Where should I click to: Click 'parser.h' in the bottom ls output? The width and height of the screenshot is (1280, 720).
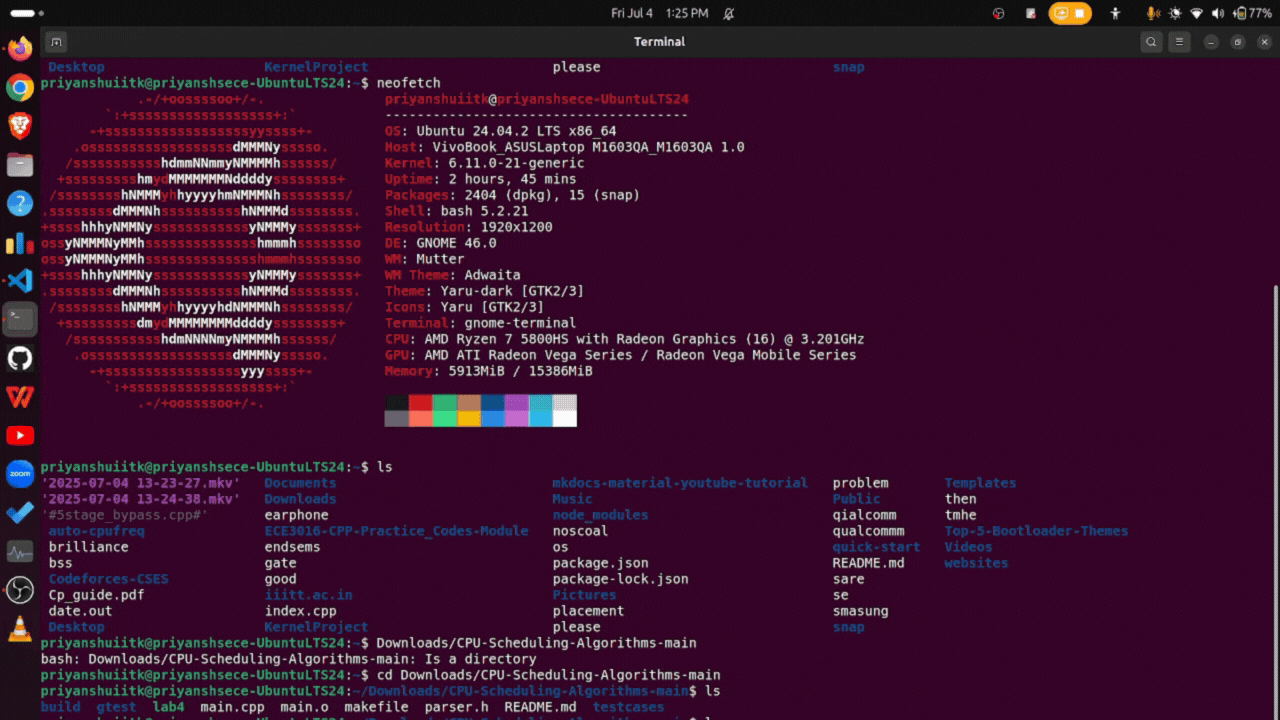456,707
